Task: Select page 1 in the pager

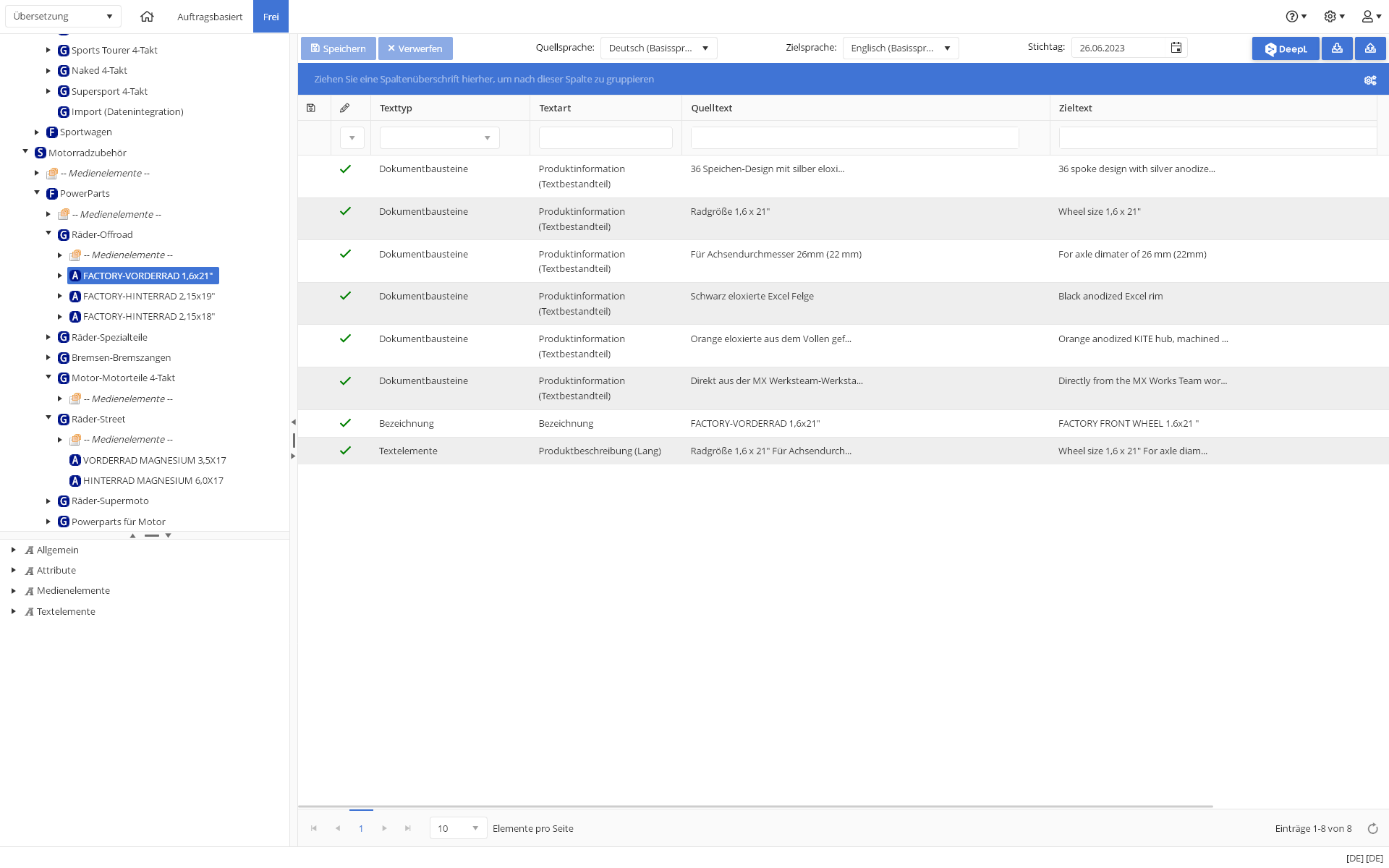Action: click(x=361, y=828)
